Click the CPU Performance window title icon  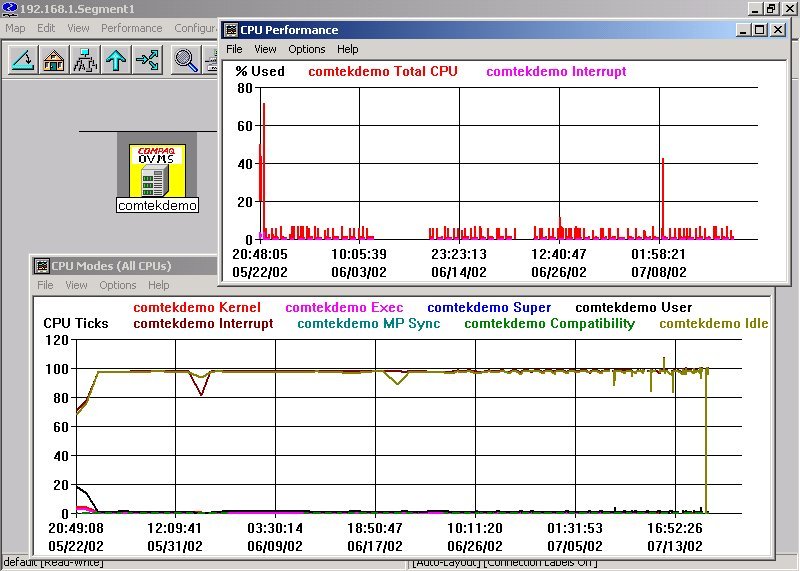point(231,30)
